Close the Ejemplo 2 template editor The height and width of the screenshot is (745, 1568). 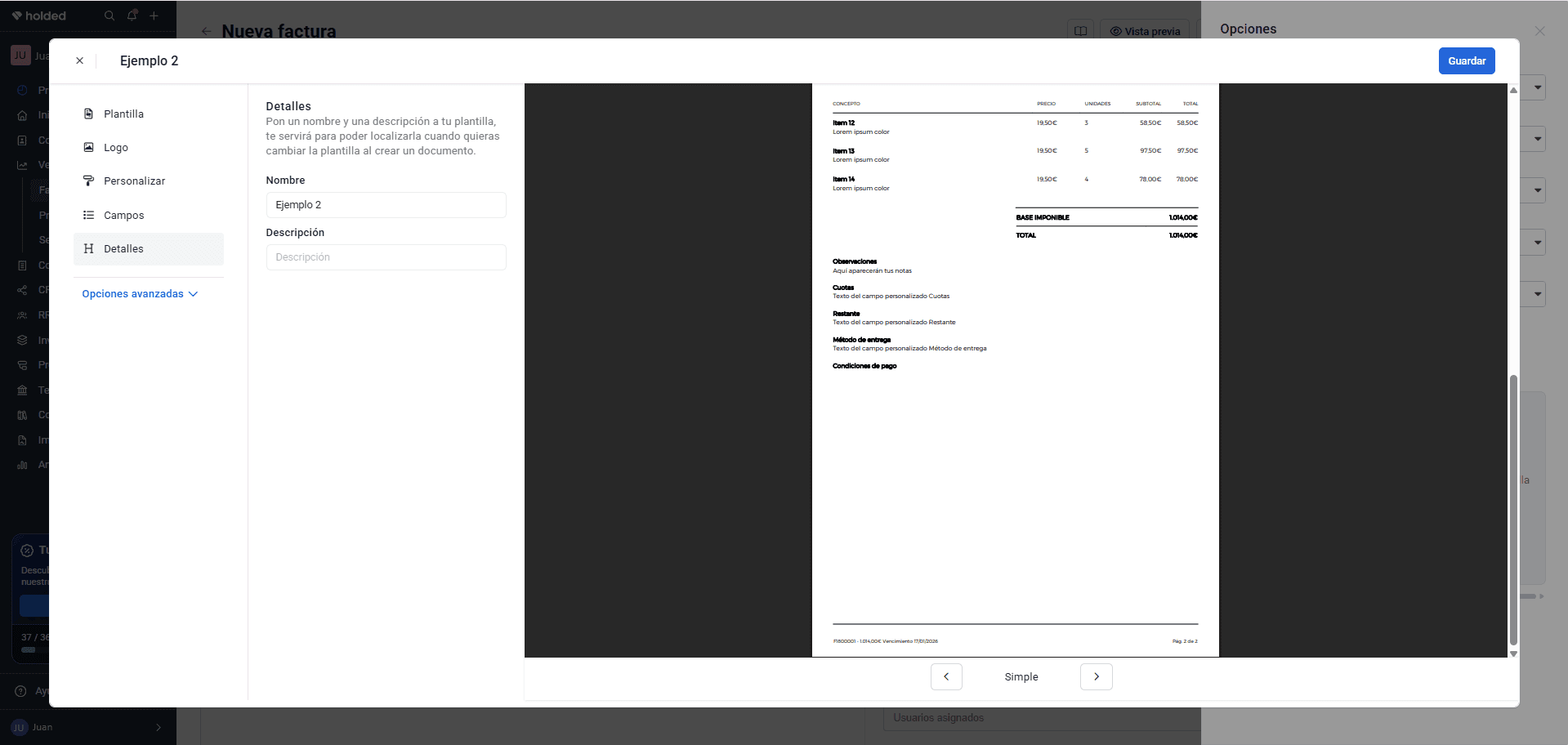pos(79,61)
